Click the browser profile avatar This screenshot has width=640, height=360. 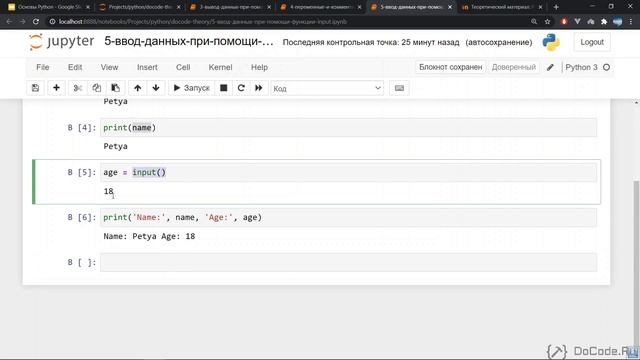point(618,22)
